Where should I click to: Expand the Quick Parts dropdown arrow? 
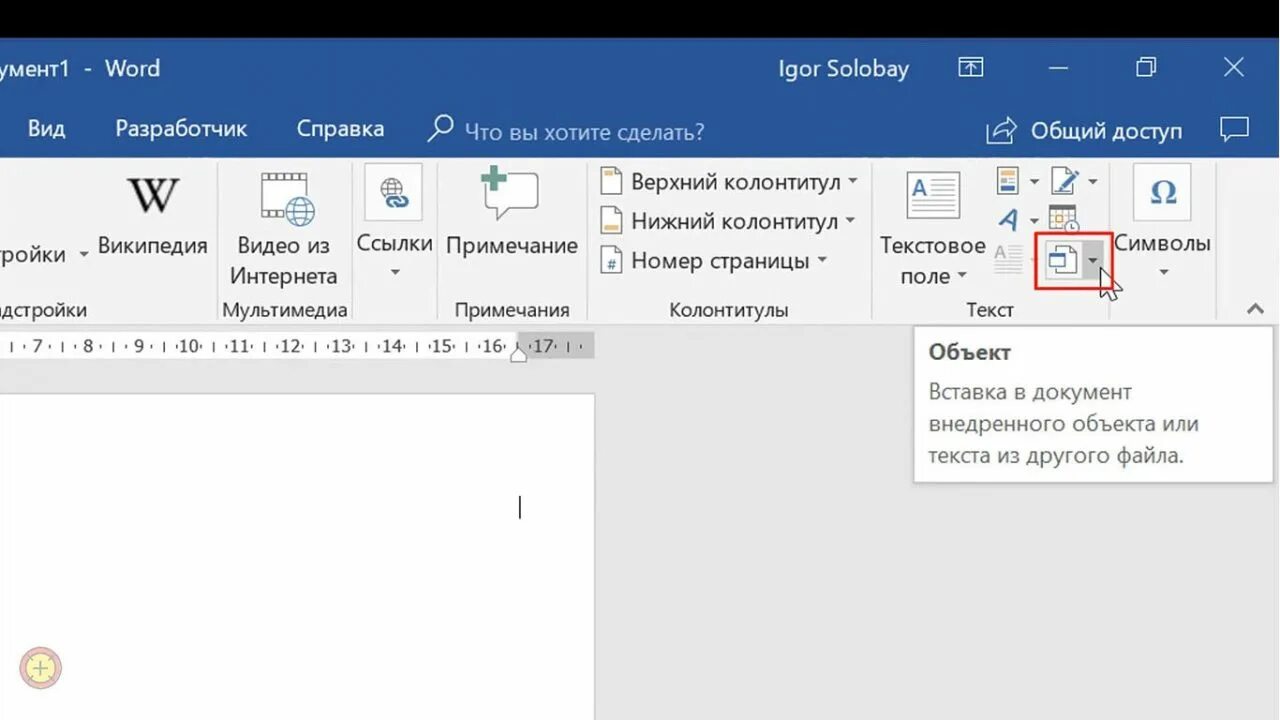pyautogui.click(x=1034, y=182)
